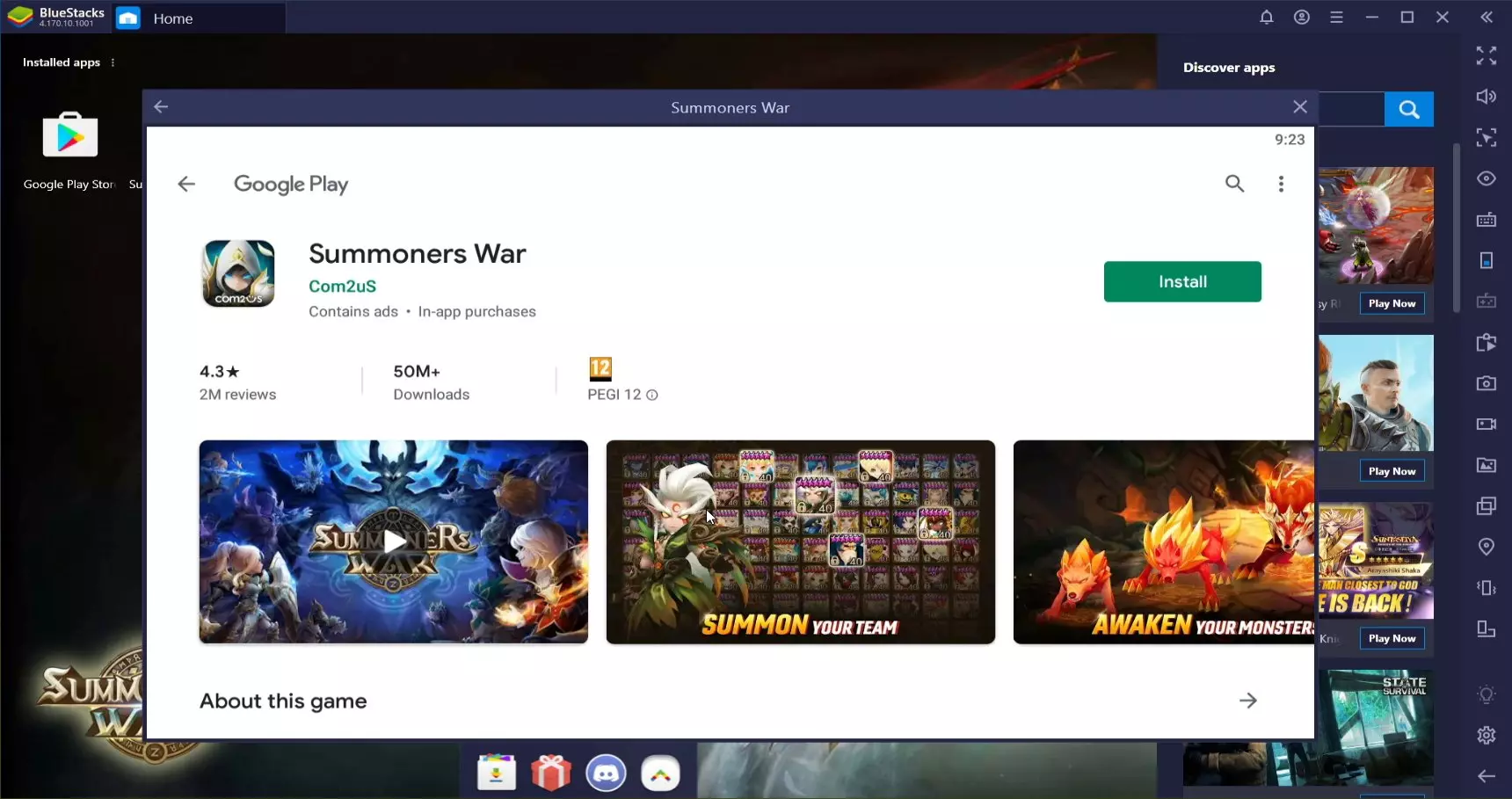The height and width of the screenshot is (799, 1512).
Task: Click the blue Discover apps search button
Action: click(1408, 109)
